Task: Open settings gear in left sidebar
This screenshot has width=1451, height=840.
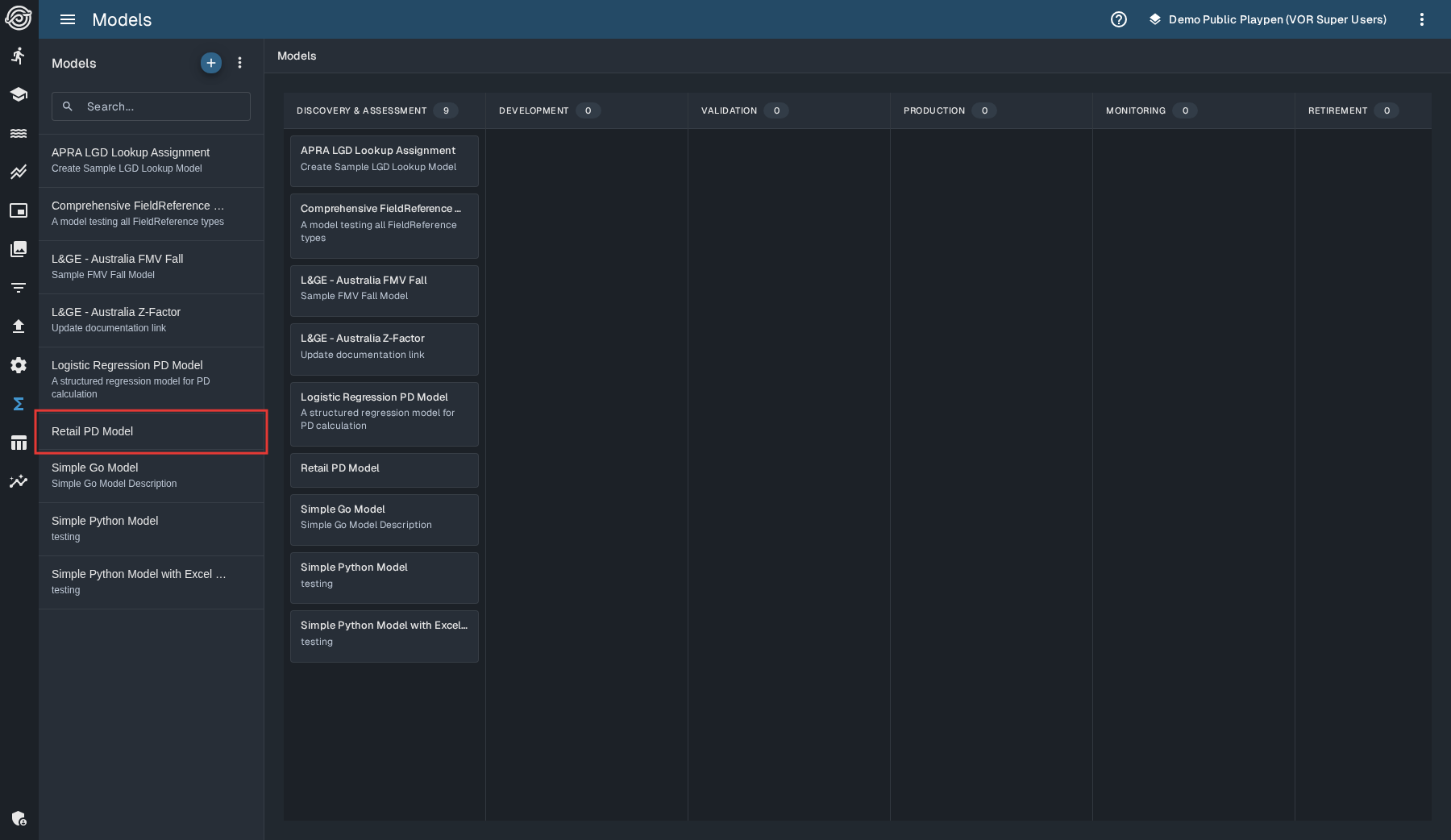Action: pos(19,365)
